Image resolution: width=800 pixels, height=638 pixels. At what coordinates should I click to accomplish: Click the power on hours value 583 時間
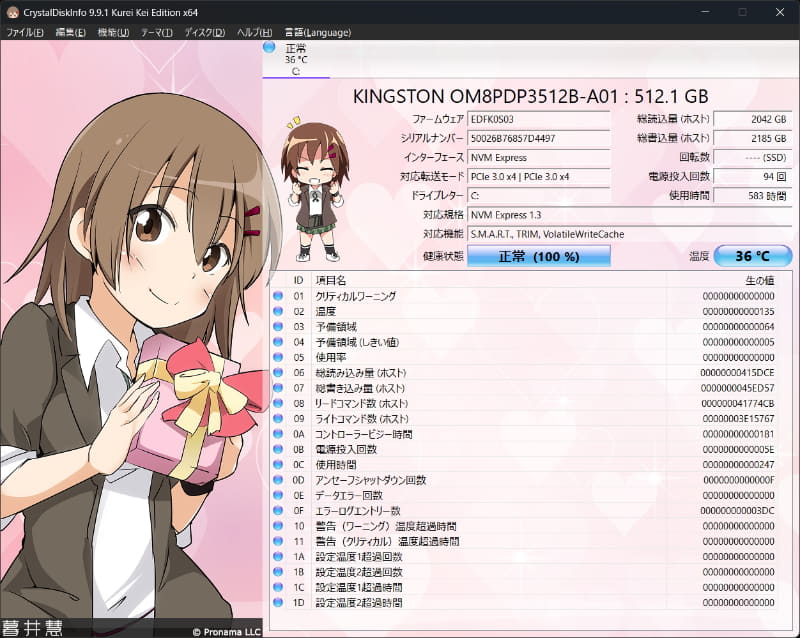click(753, 195)
